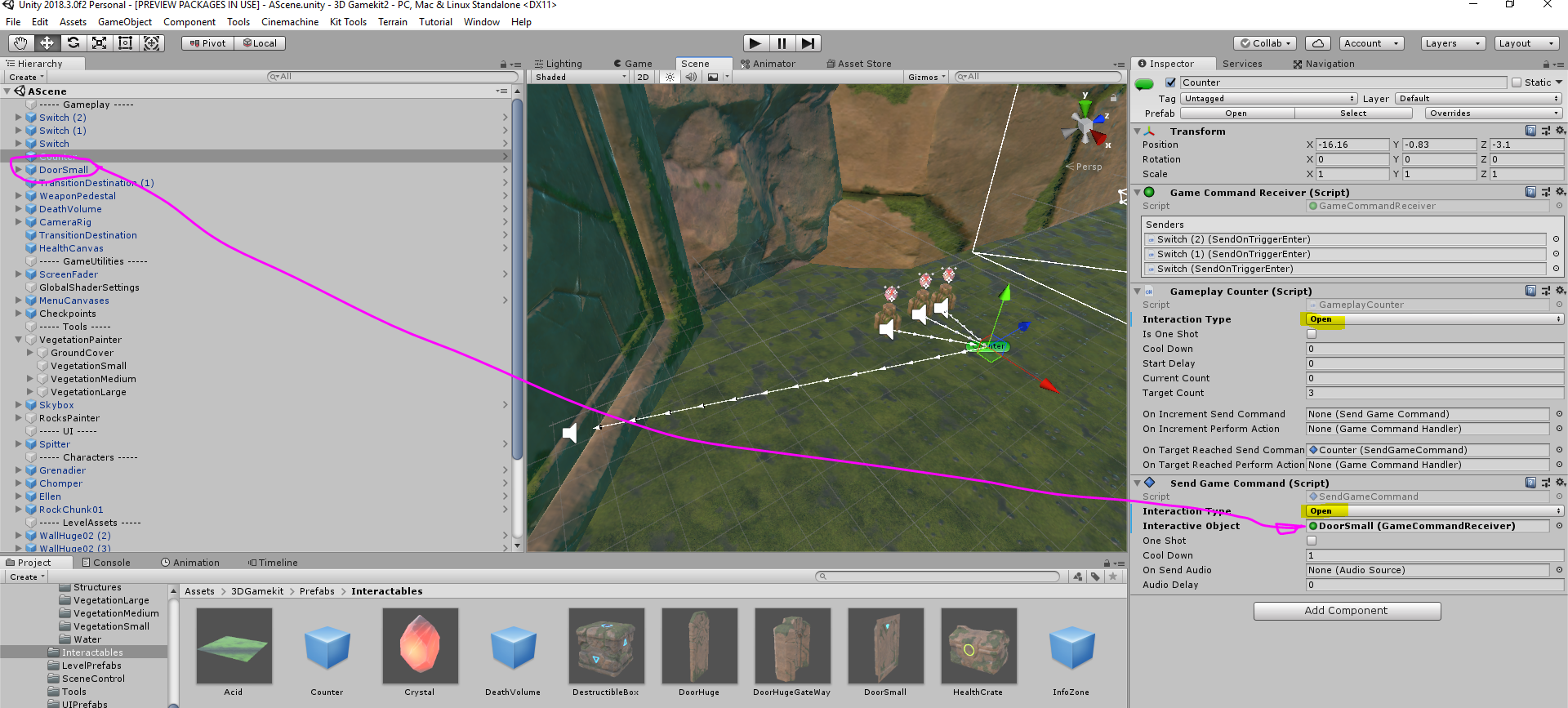This screenshot has width=1568, height=708.
Task: Open the Gizmos dropdown
Action: point(926,77)
